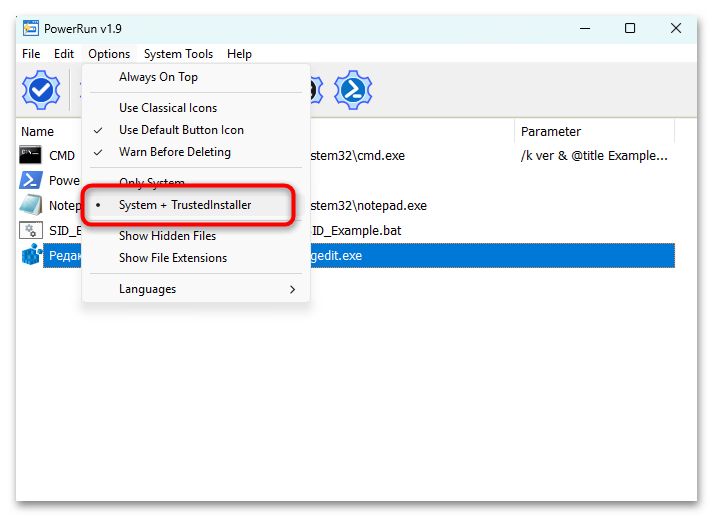The image size is (713, 517).
Task: Click the blue checkmark gear toolbar icon
Action: [x=41, y=90]
